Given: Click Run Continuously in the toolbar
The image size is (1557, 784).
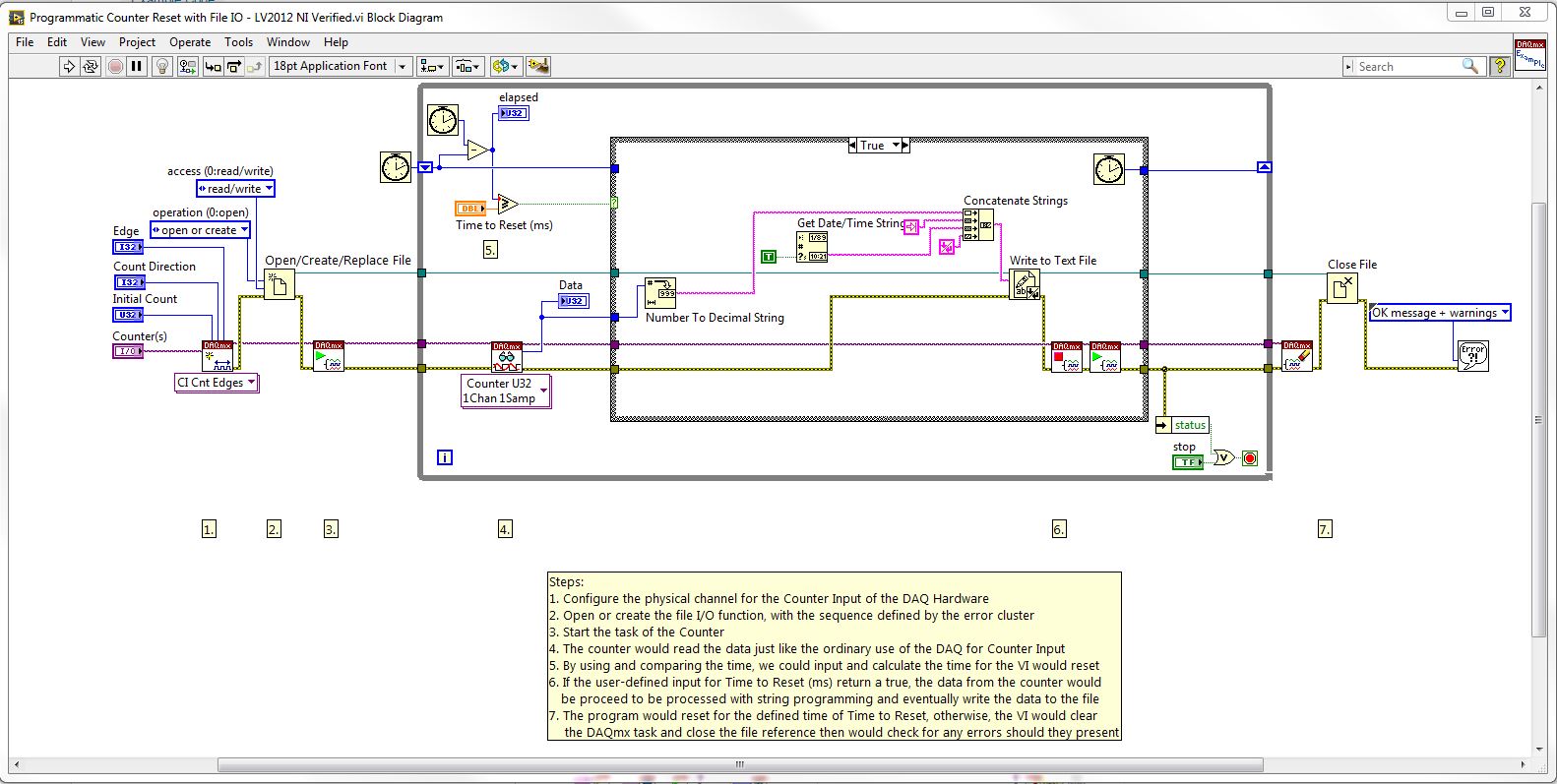Looking at the screenshot, I should (91, 66).
